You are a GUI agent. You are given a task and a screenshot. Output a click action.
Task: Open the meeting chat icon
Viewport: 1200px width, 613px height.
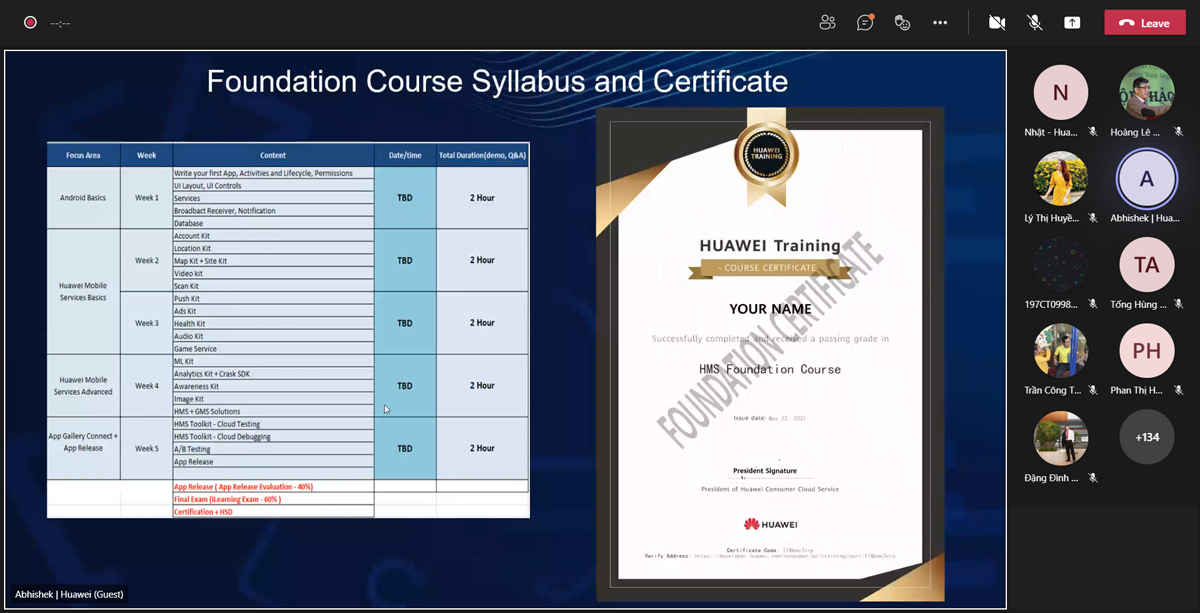click(x=865, y=22)
